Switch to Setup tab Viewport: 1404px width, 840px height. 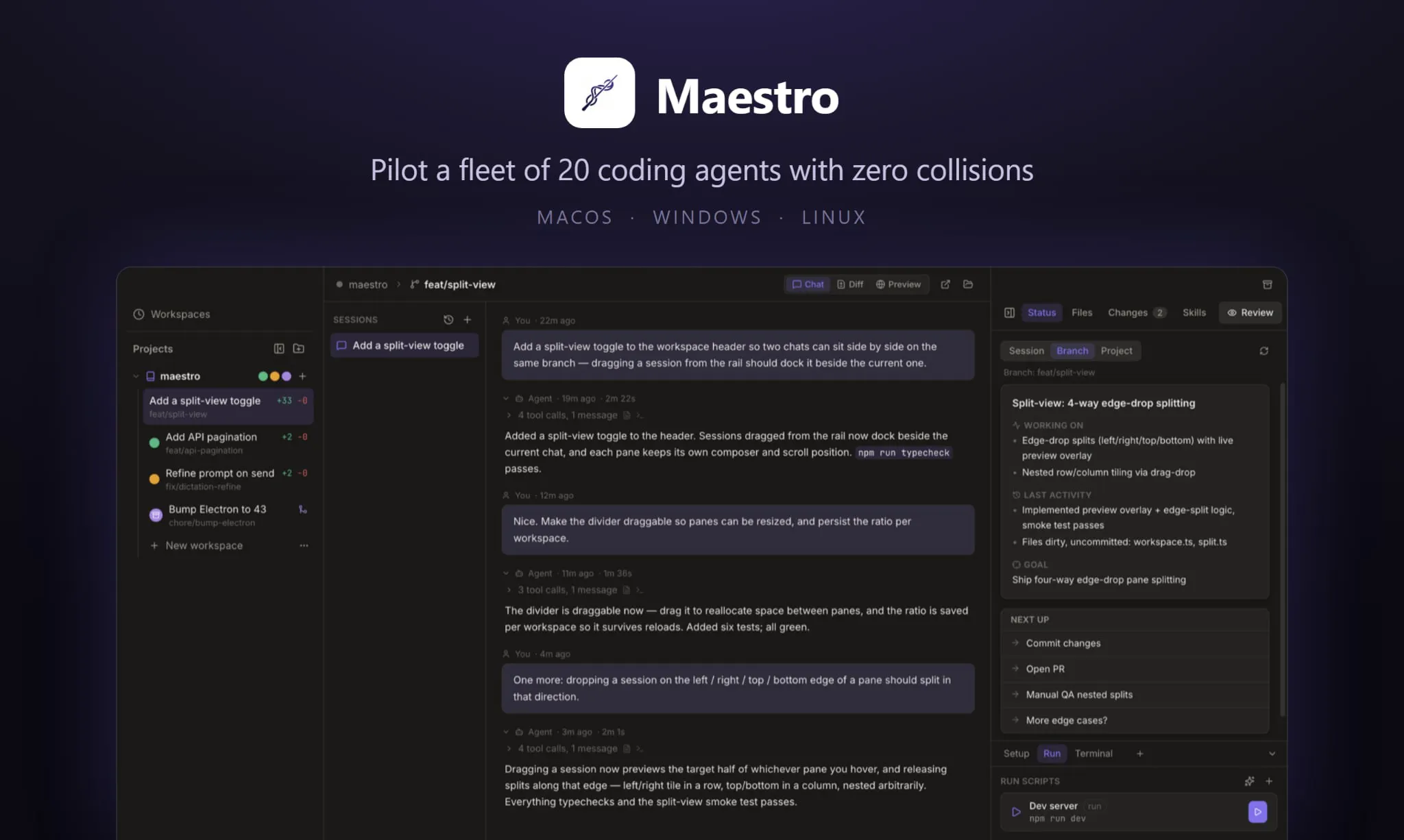click(x=1016, y=754)
